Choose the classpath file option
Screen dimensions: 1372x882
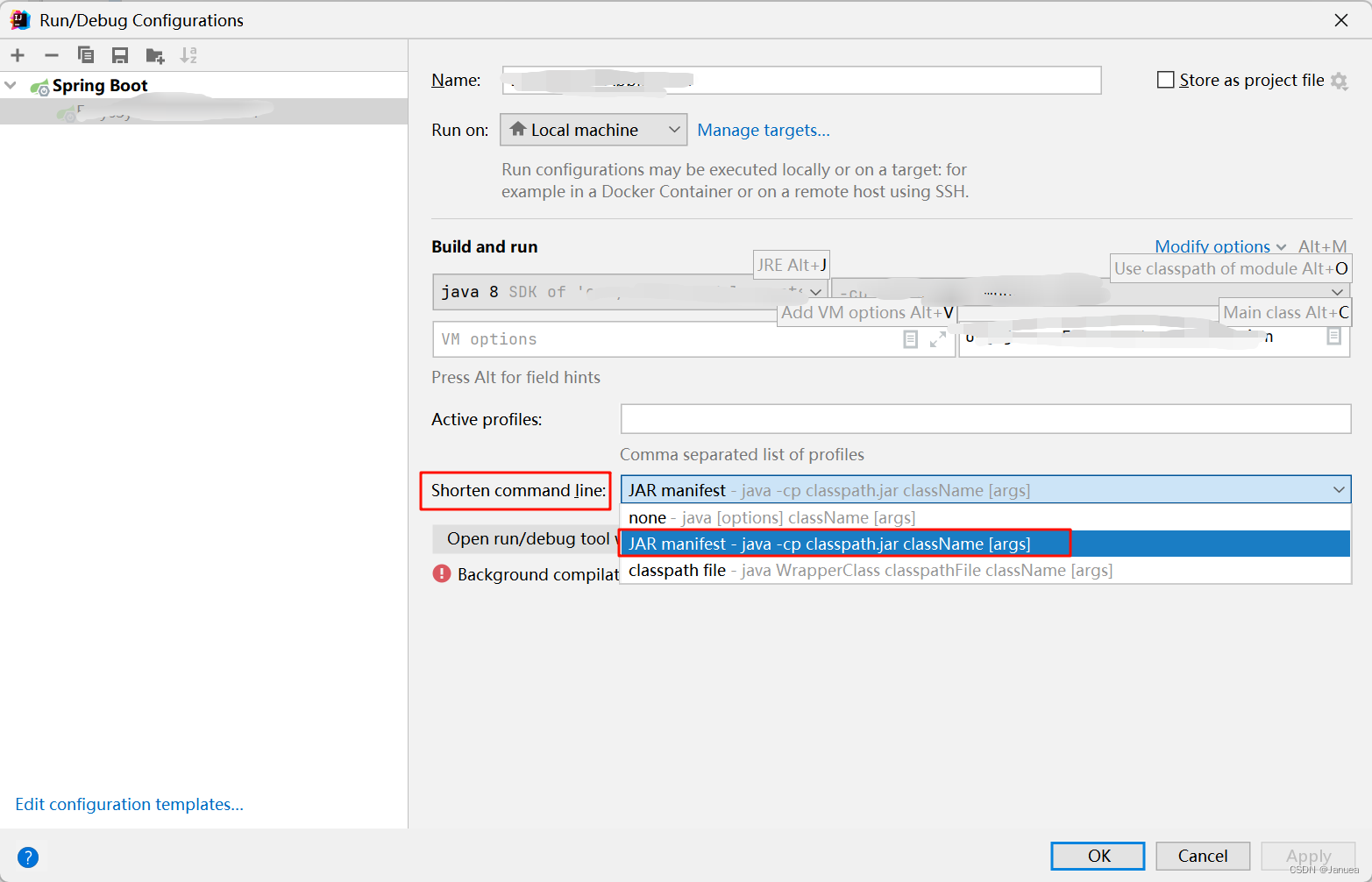point(985,570)
